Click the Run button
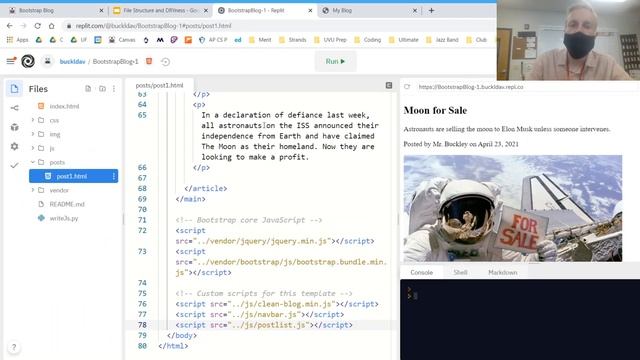 tap(336, 61)
